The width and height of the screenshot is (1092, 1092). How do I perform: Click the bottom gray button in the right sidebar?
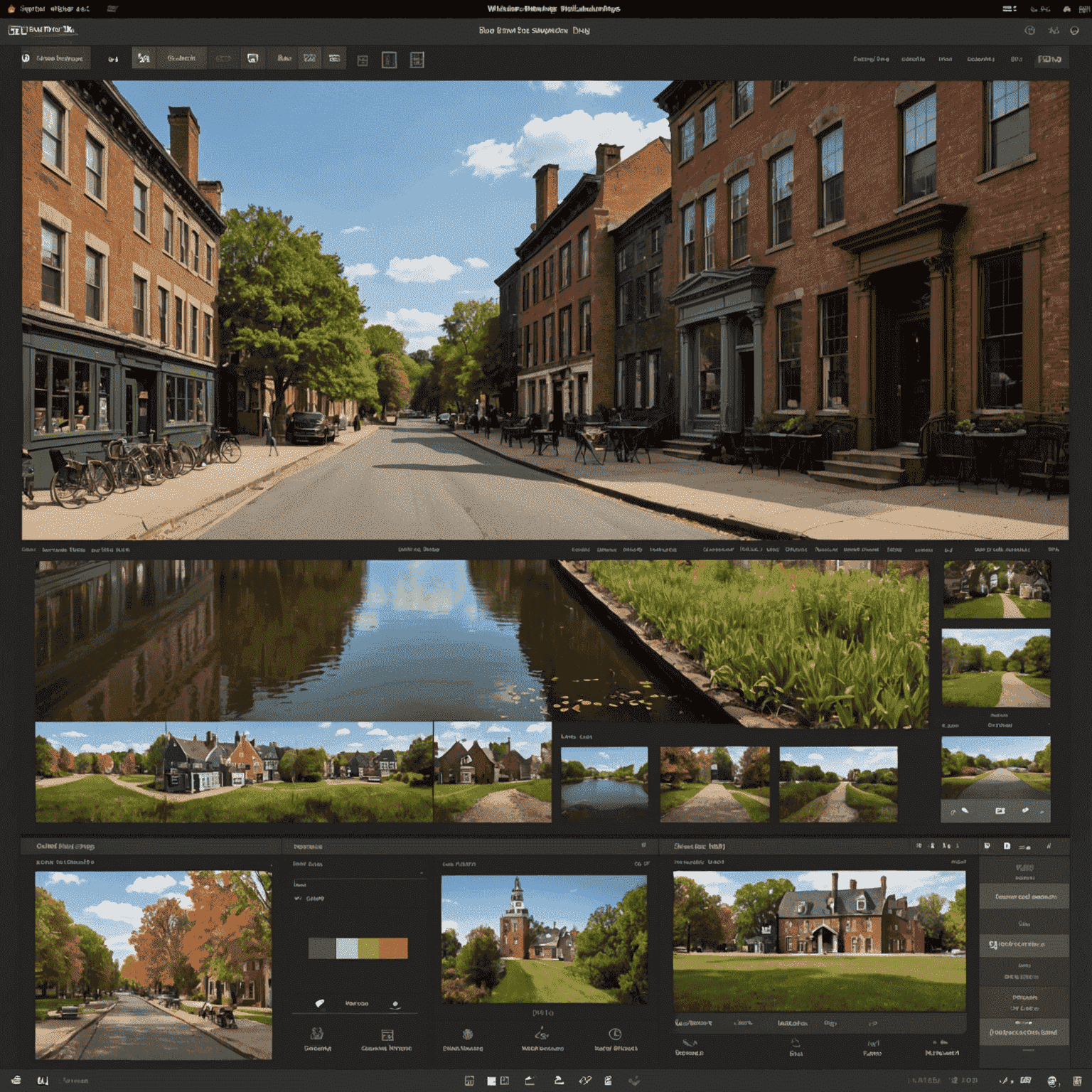click(x=1024, y=1032)
